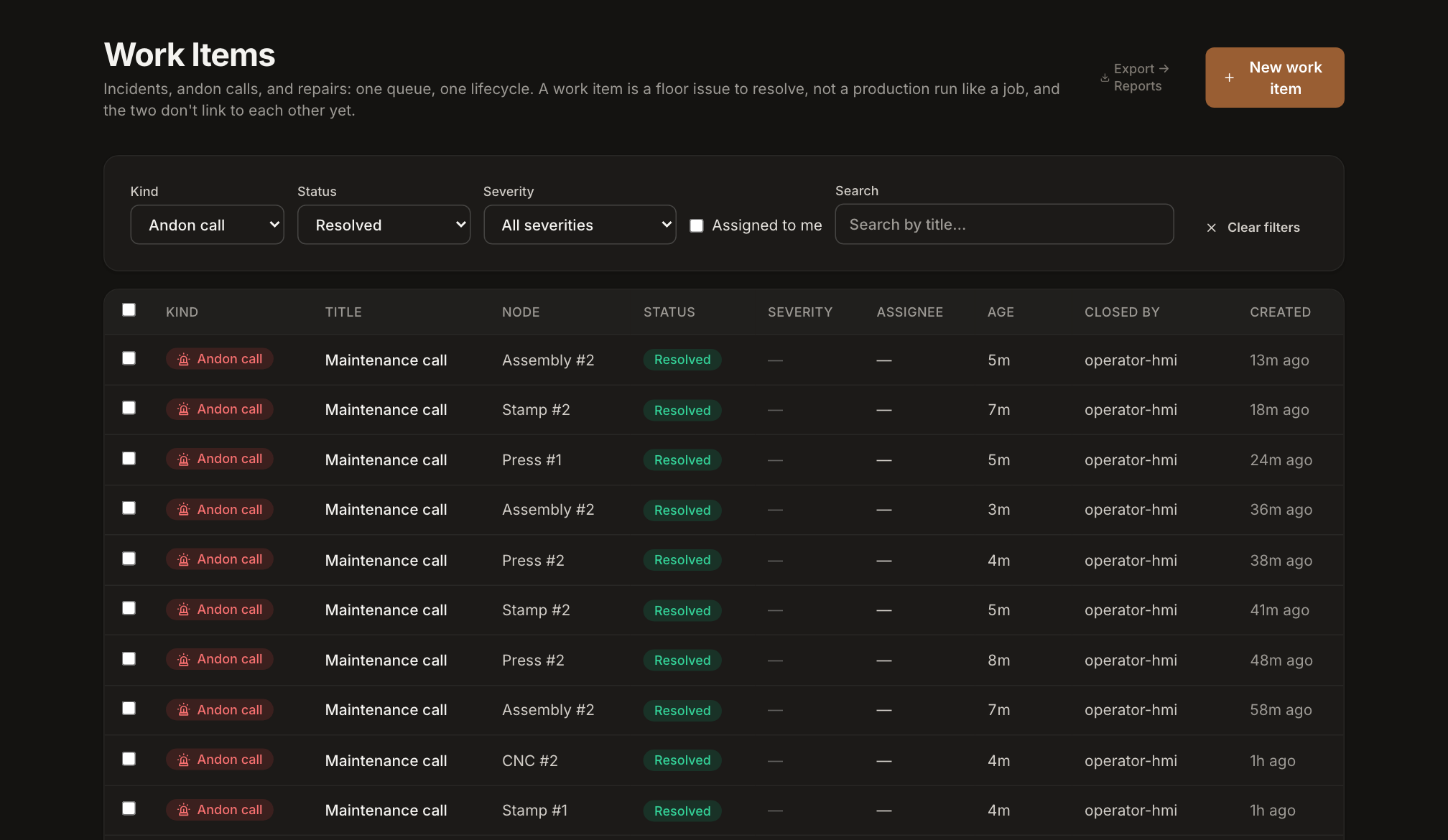Click the siren icon in the 58m ago row
This screenshot has width=1448, height=840.
pyautogui.click(x=184, y=710)
